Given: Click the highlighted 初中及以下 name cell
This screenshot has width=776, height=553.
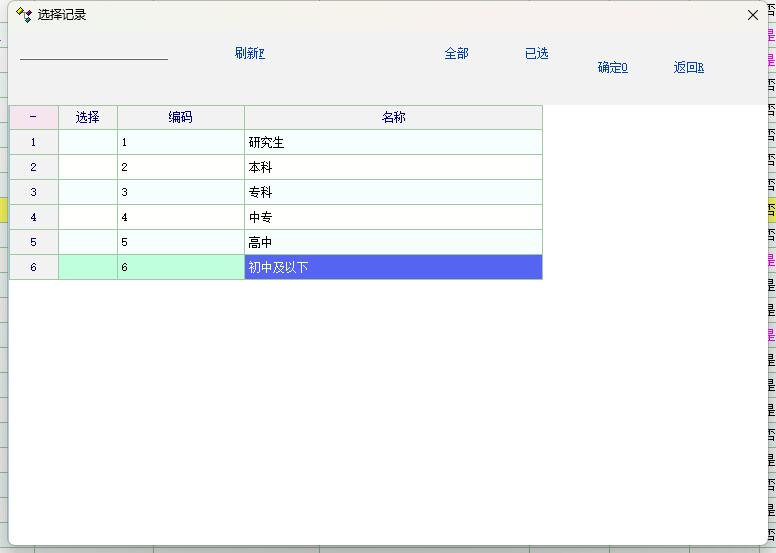Looking at the screenshot, I should (x=393, y=268).
